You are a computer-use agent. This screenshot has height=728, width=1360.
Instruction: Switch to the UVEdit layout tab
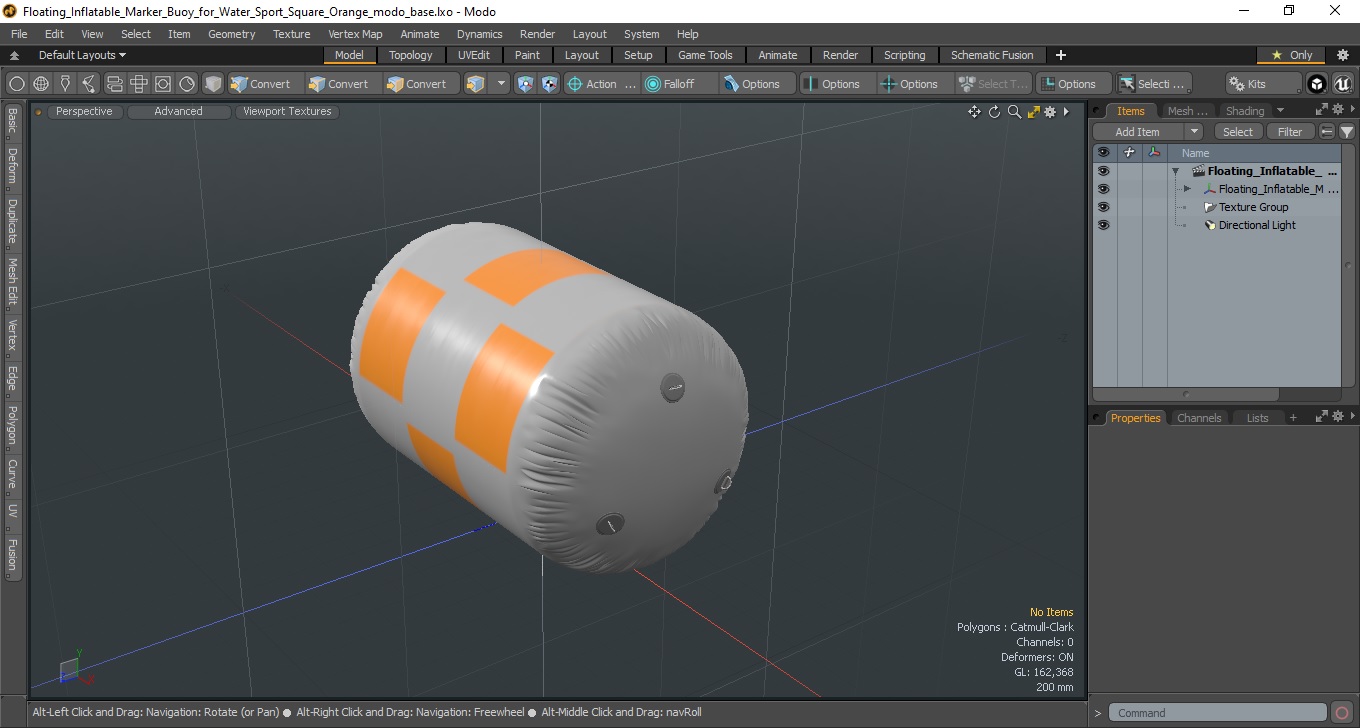[x=474, y=55]
